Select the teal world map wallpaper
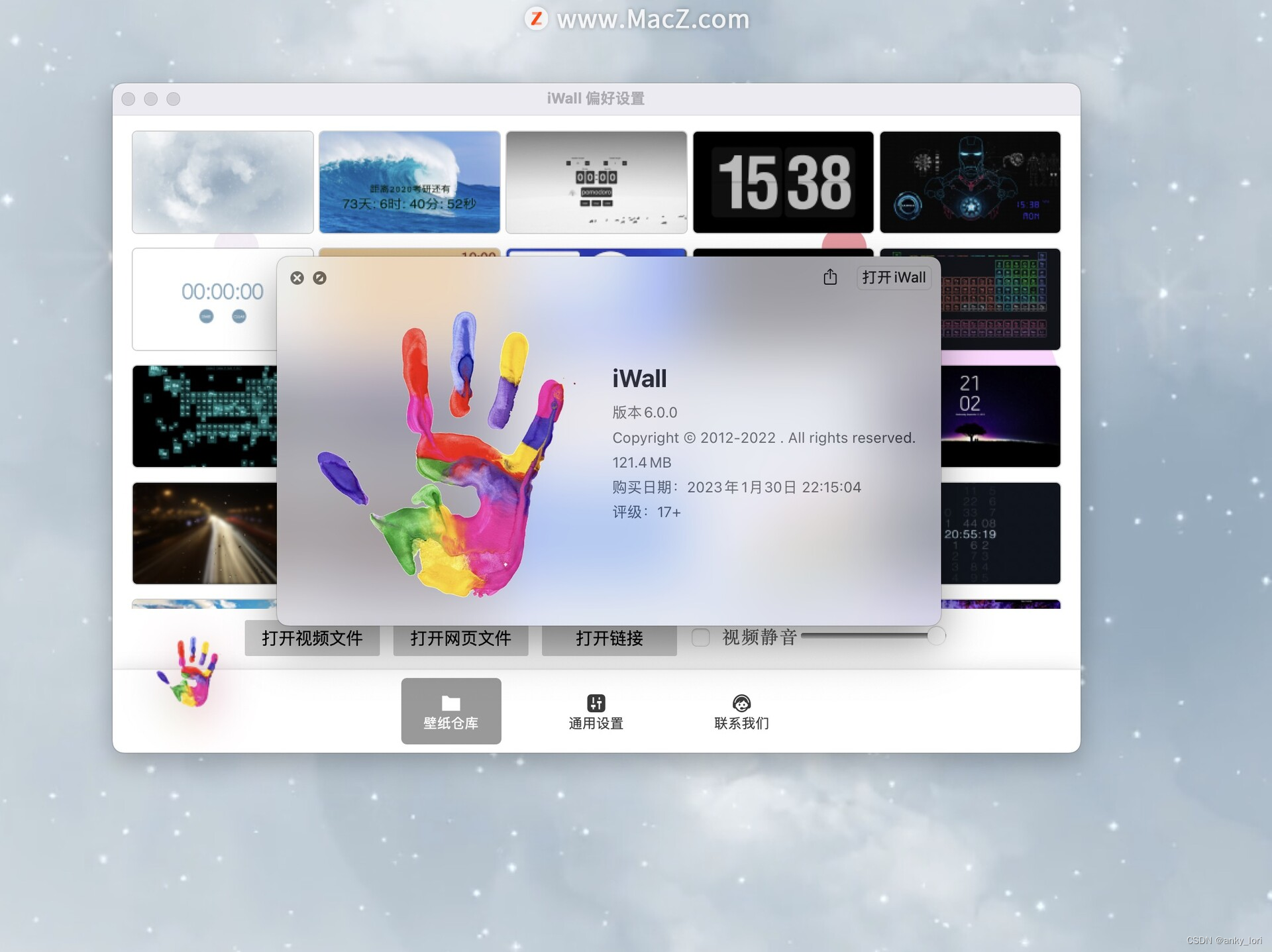The image size is (1272, 952). [x=205, y=416]
